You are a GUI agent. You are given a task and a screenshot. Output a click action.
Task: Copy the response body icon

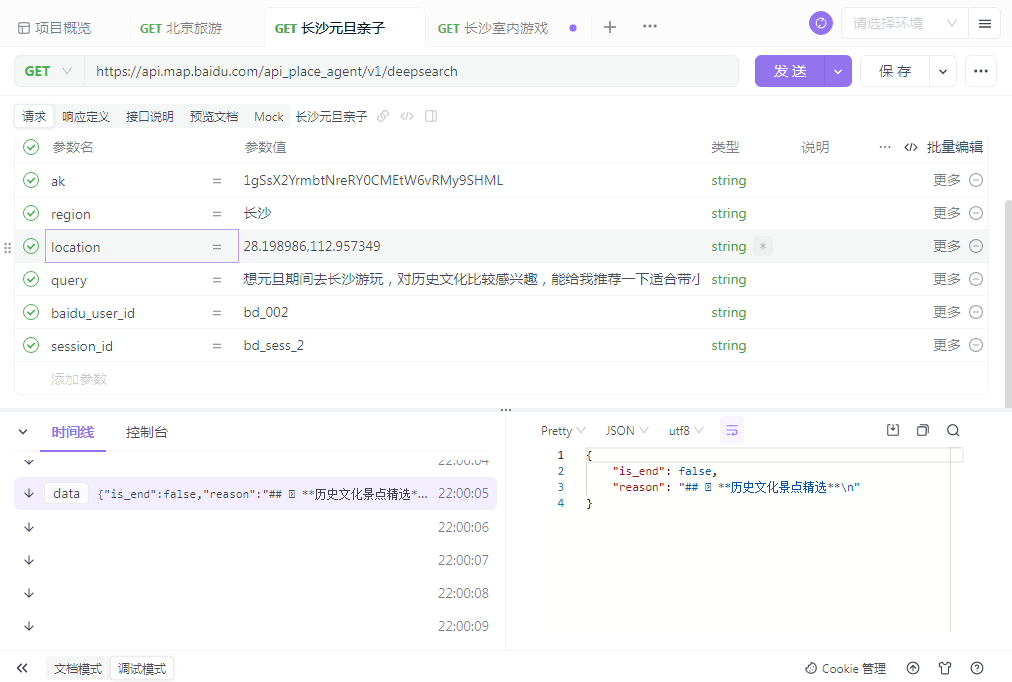pyautogui.click(x=923, y=430)
